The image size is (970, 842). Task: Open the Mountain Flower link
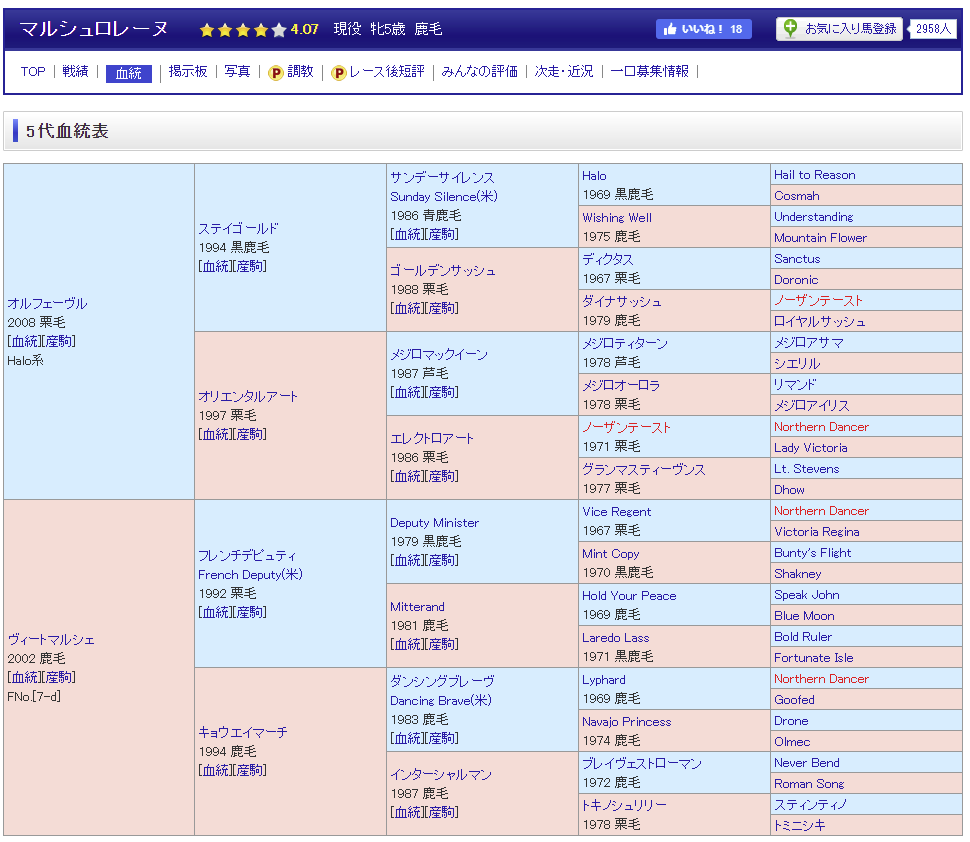[x=820, y=238]
